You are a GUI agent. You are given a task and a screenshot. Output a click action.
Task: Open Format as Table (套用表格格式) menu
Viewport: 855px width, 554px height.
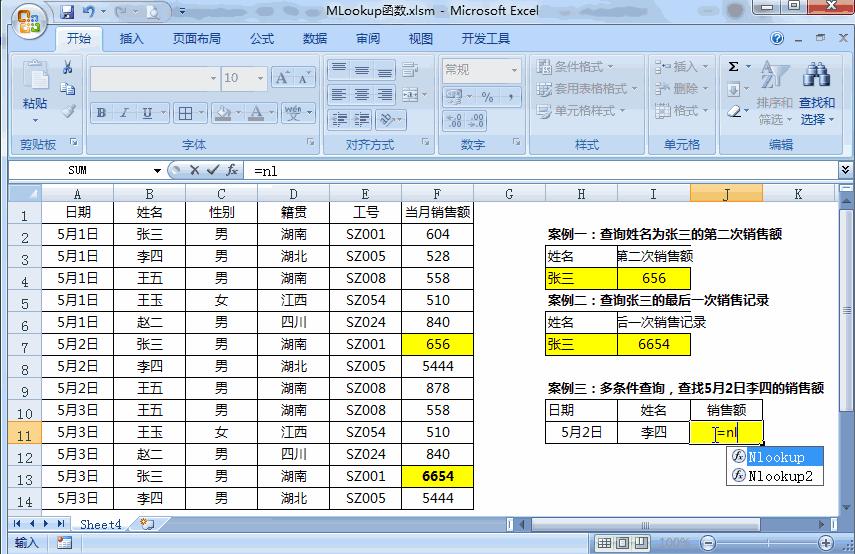tap(587, 88)
